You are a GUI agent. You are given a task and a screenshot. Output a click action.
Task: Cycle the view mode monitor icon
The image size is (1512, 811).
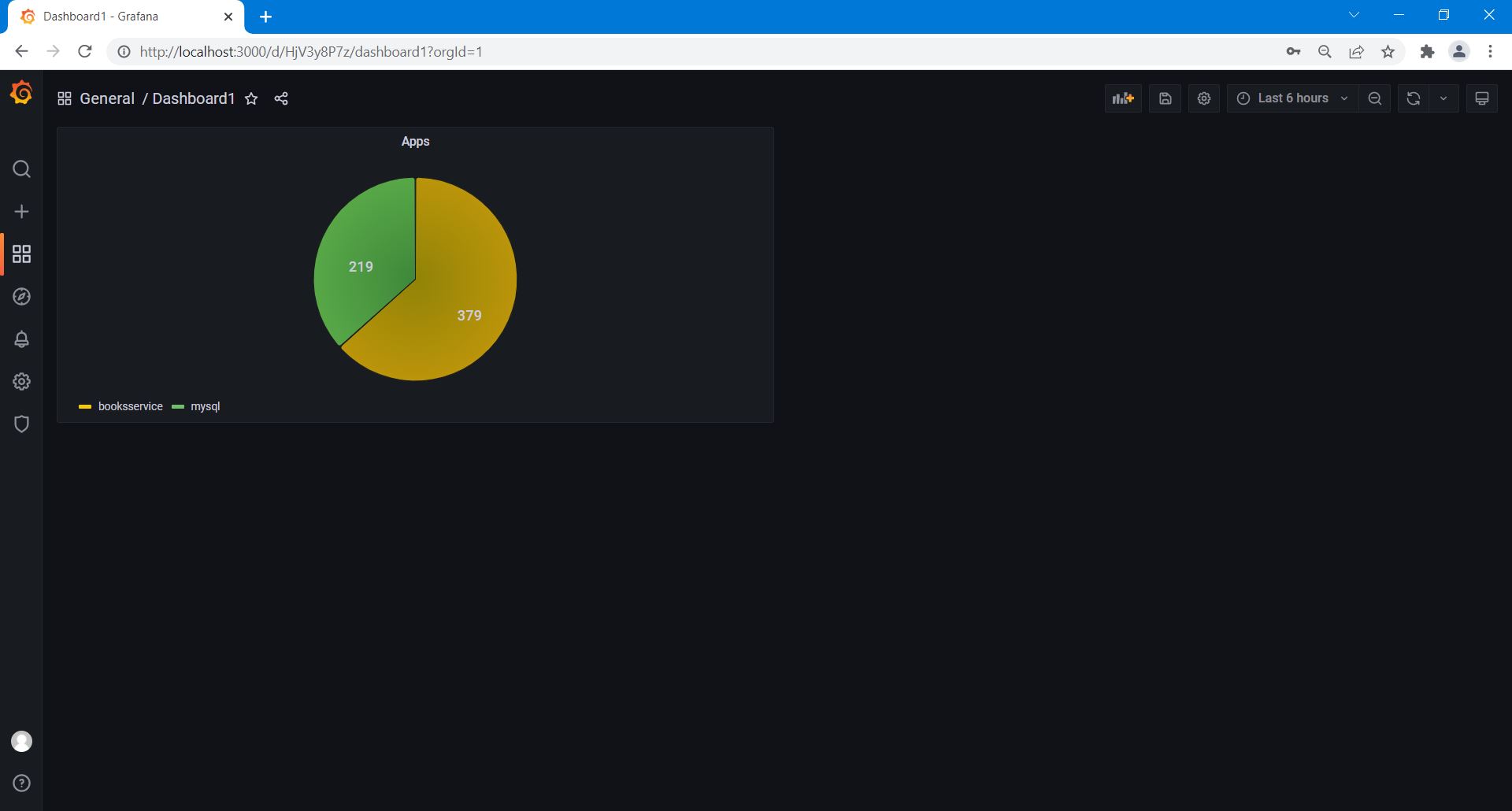click(x=1481, y=98)
